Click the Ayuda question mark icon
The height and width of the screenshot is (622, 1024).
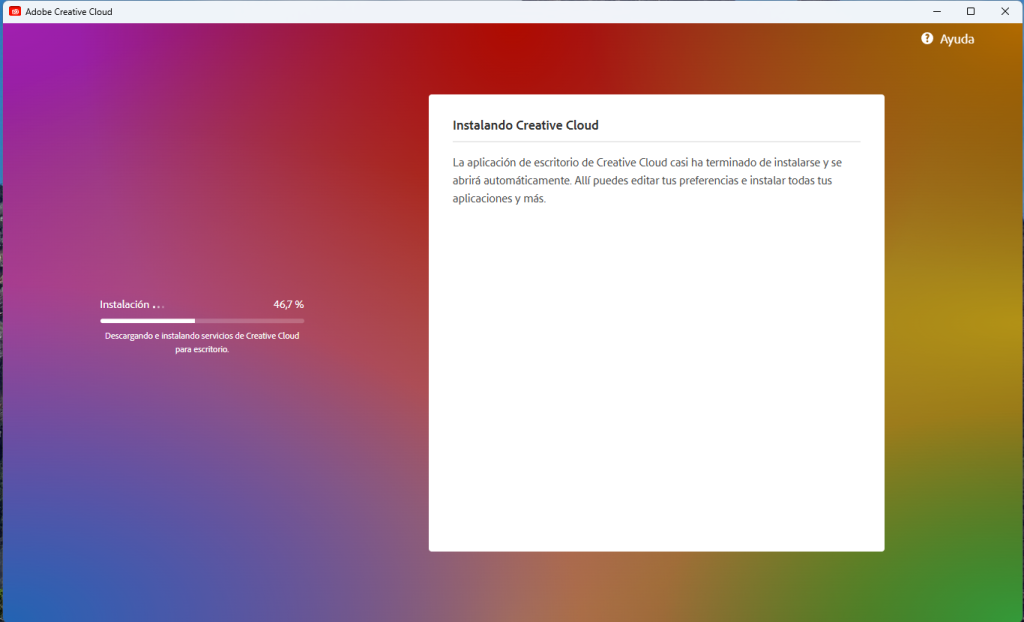click(927, 39)
